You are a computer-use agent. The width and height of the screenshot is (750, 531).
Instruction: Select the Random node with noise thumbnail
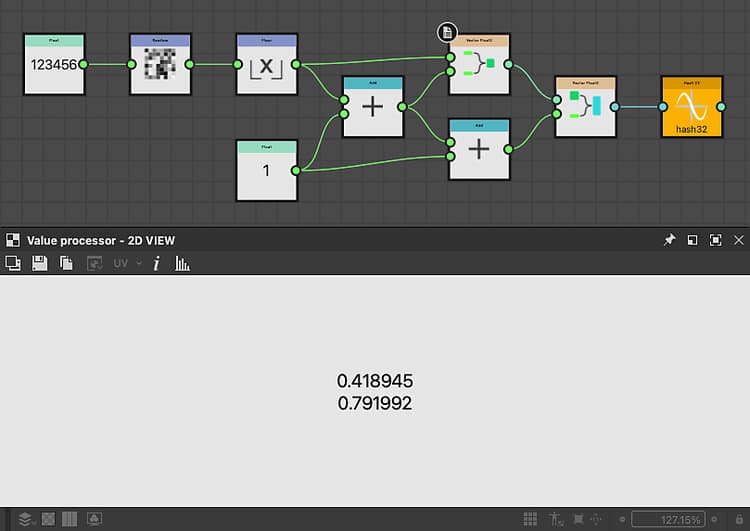coord(160,64)
